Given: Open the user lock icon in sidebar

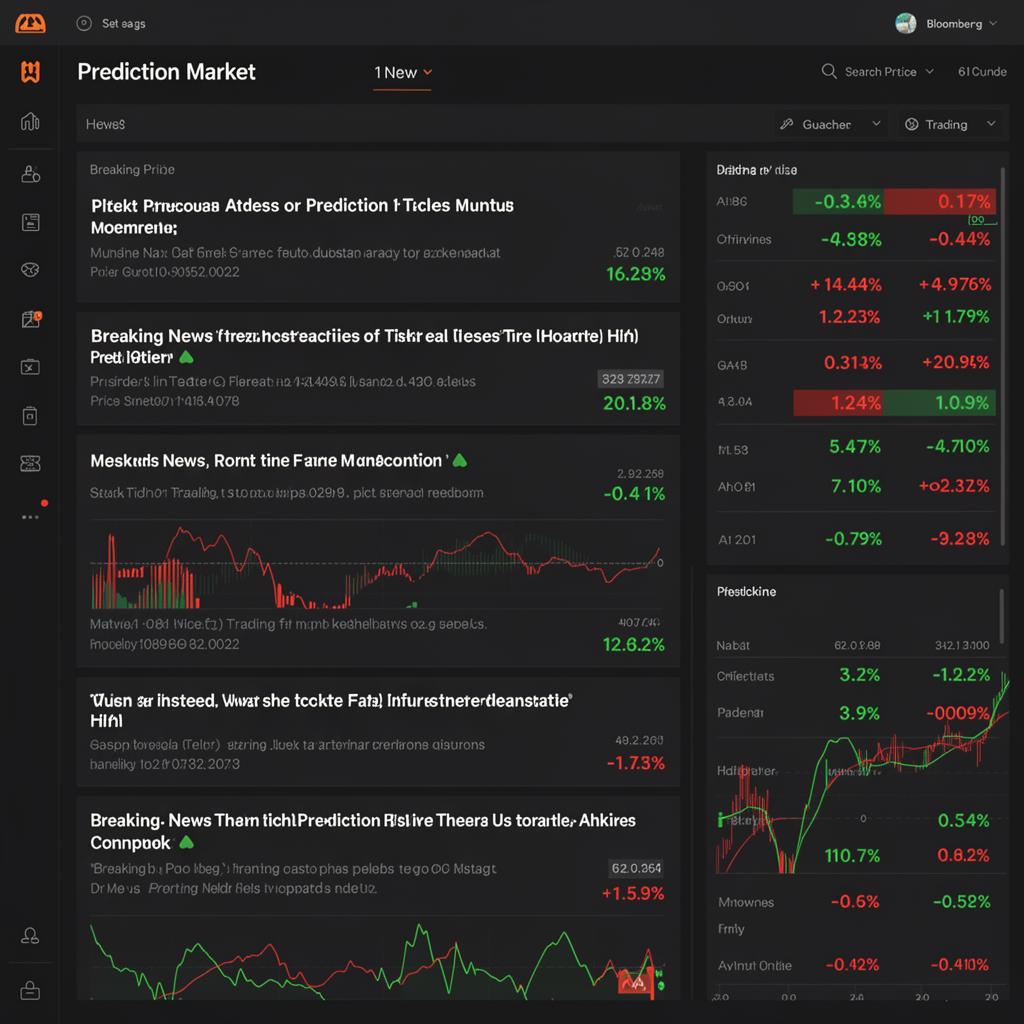Looking at the screenshot, I should pos(30,174).
